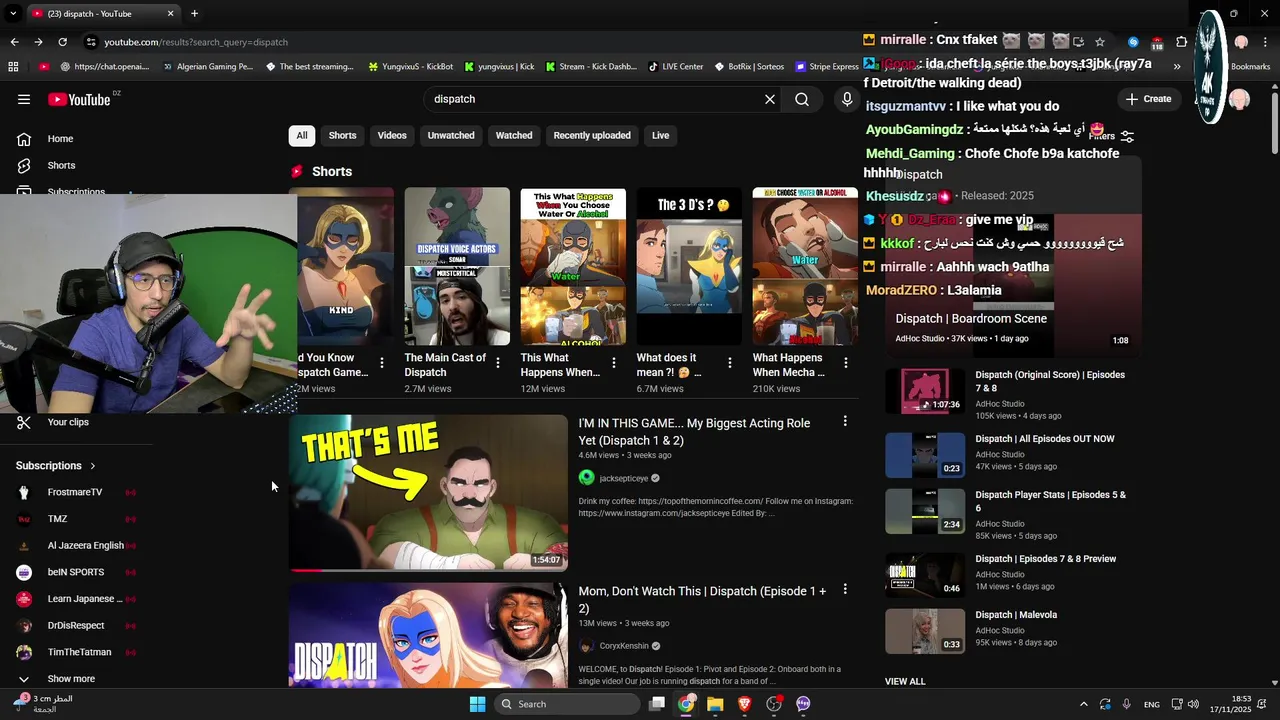This screenshot has width=1280, height=720.
Task: Open jacksepticeye channel link
Action: click(x=623, y=478)
